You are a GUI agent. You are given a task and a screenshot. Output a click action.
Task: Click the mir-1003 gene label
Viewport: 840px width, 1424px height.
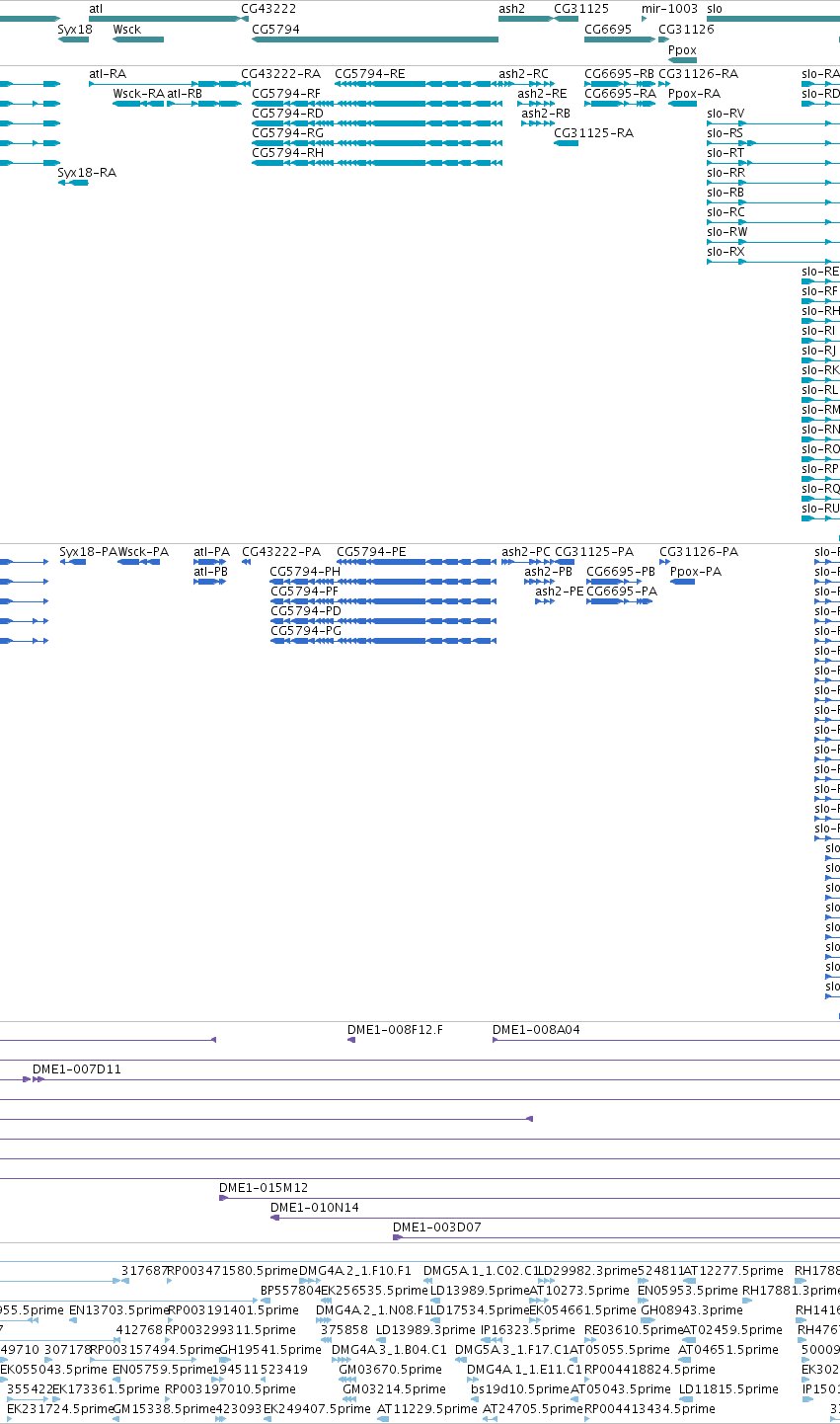coord(669,8)
